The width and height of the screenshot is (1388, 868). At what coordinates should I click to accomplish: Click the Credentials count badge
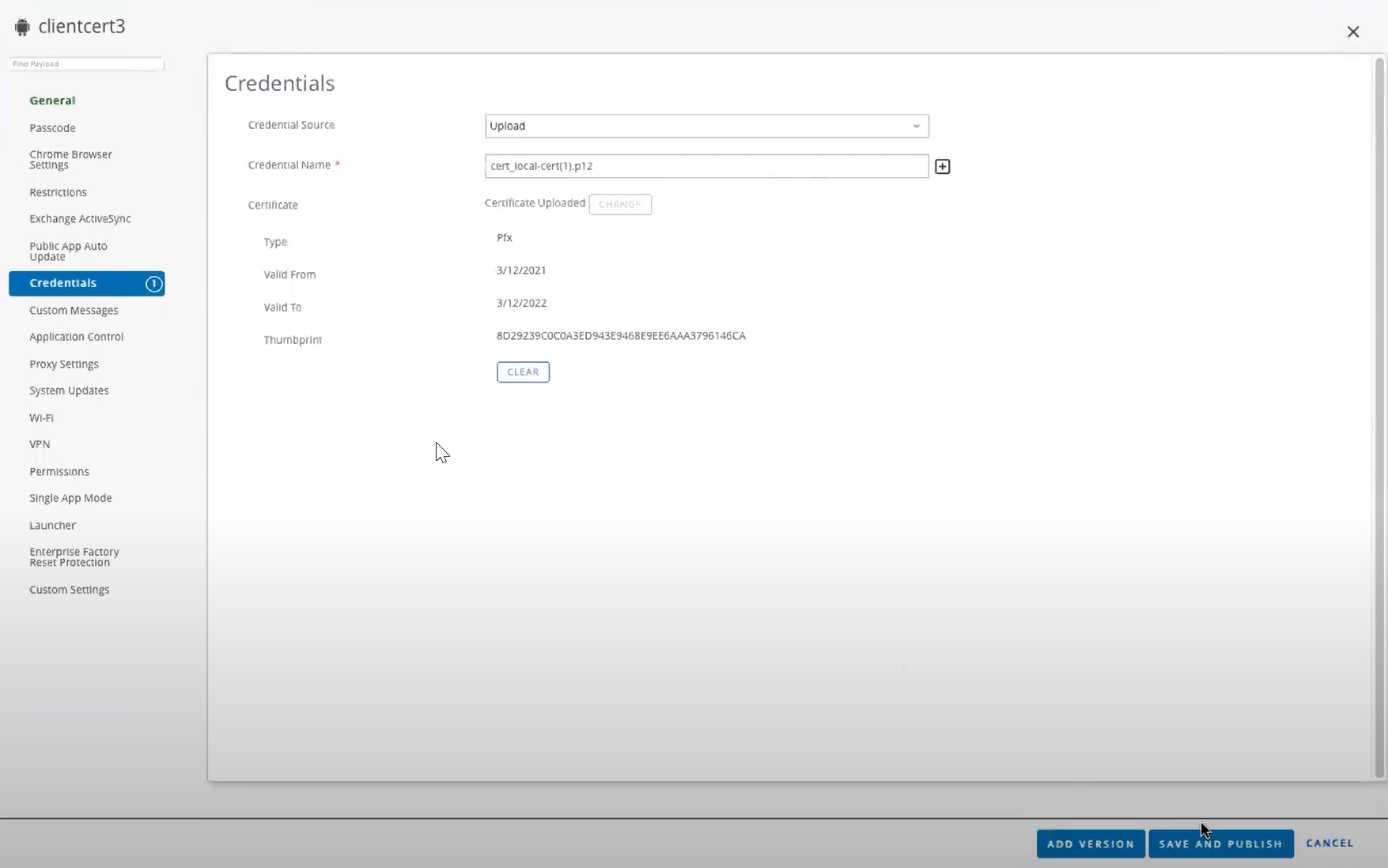(153, 284)
